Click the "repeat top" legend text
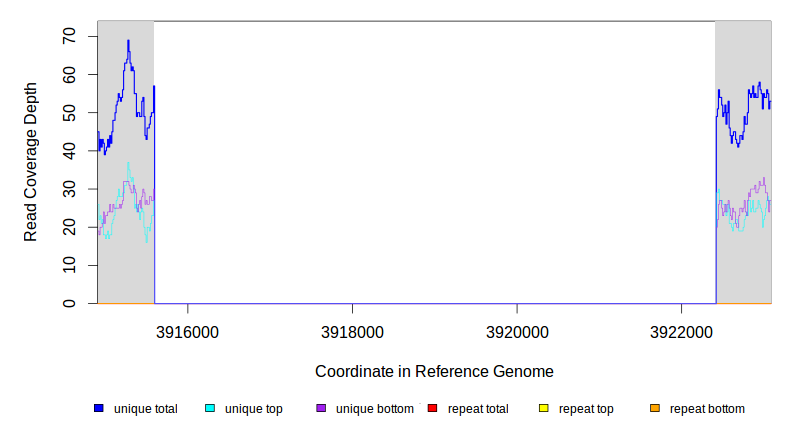The width and height of the screenshot is (792, 432). (586, 409)
